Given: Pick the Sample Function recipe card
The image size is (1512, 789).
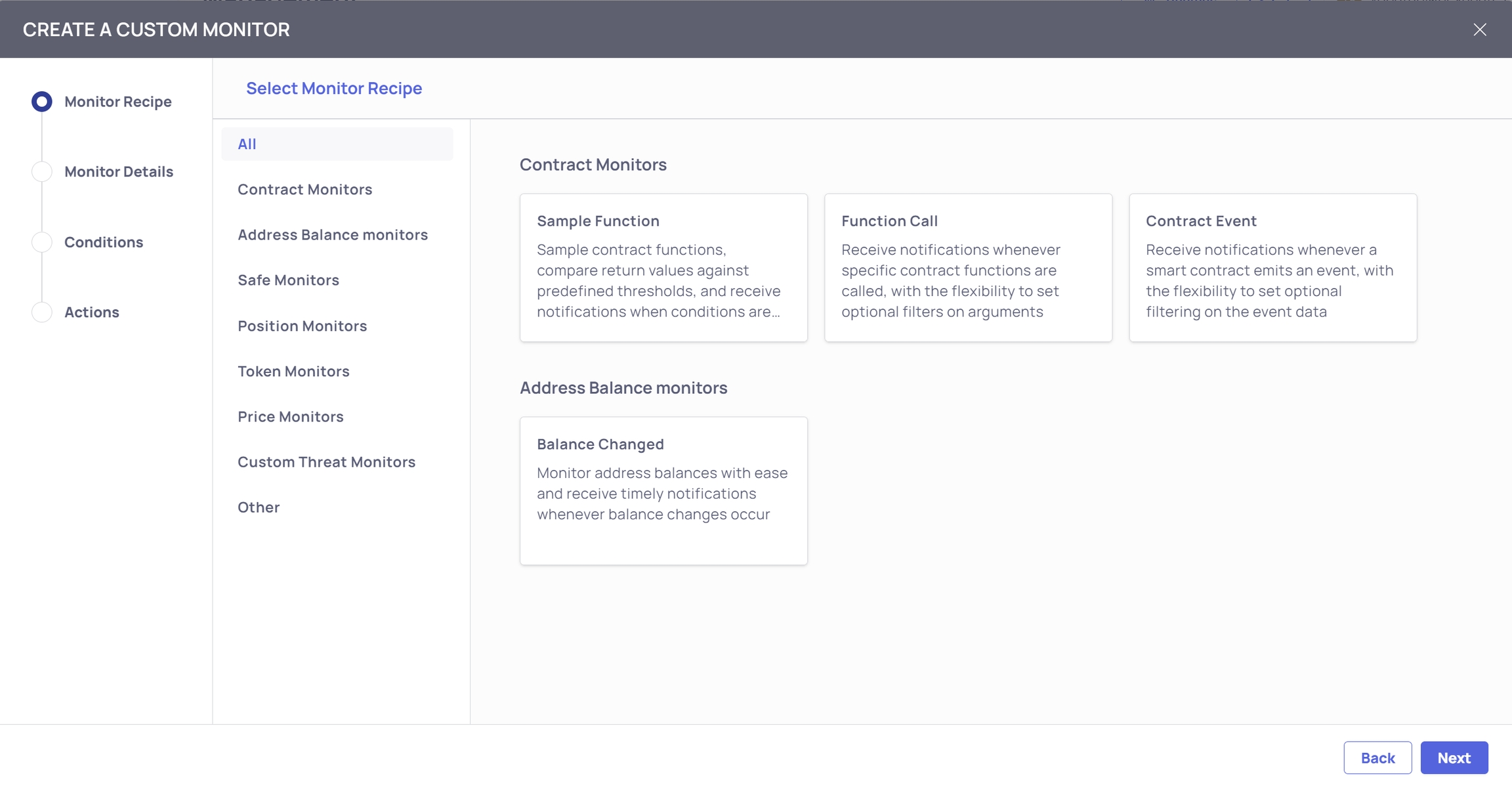Looking at the screenshot, I should click(663, 268).
